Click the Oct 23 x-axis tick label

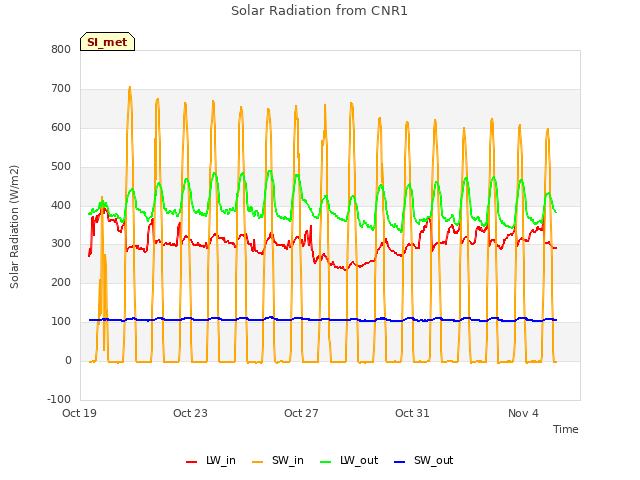(190, 413)
